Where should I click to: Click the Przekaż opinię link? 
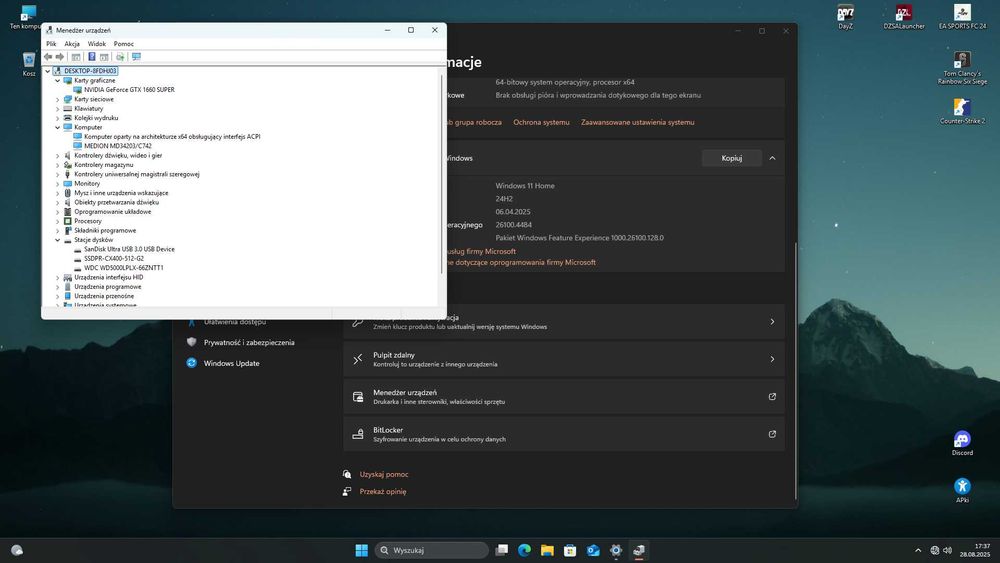pos(383,492)
